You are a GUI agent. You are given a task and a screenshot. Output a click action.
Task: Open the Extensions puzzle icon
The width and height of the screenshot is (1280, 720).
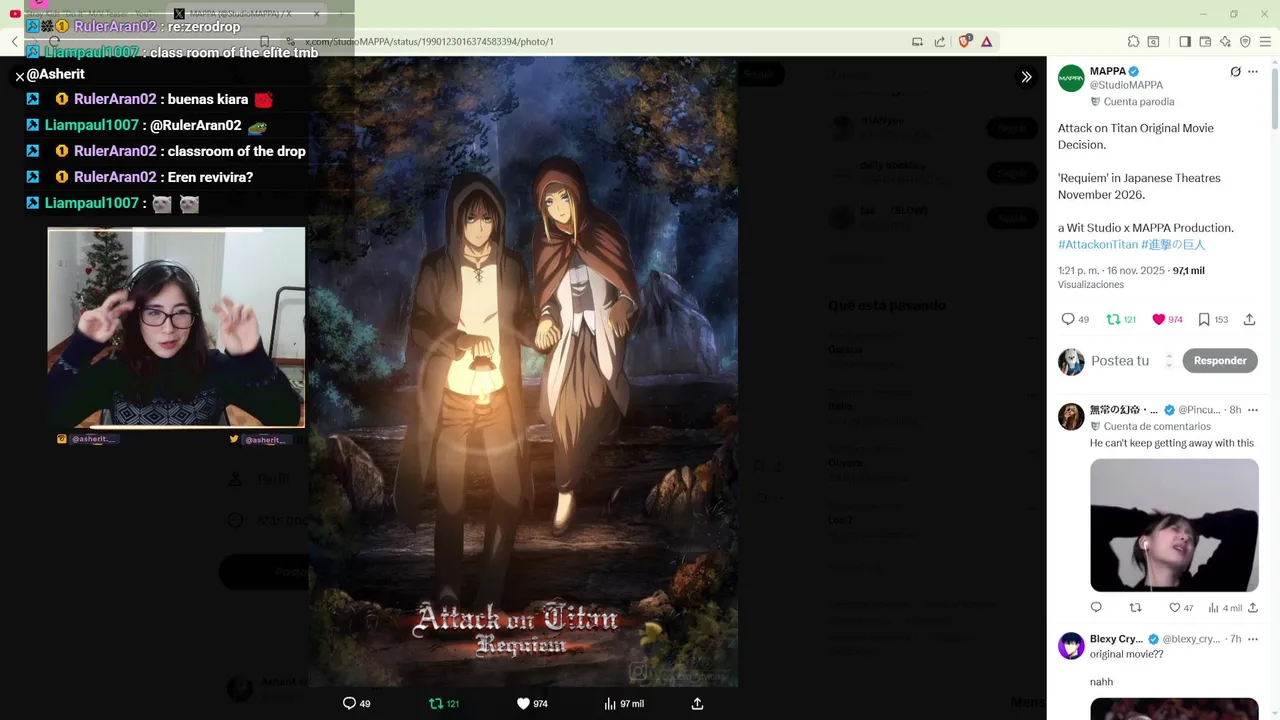coord(1133,42)
